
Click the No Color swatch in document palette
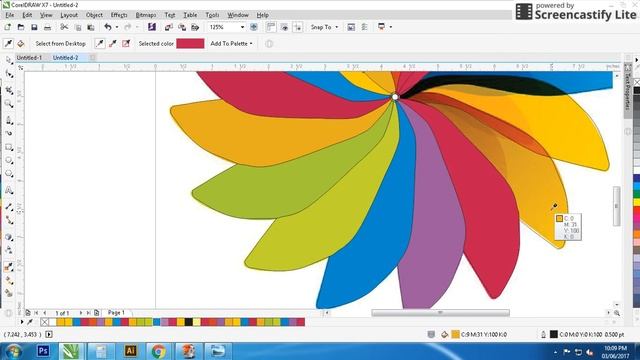point(44,322)
